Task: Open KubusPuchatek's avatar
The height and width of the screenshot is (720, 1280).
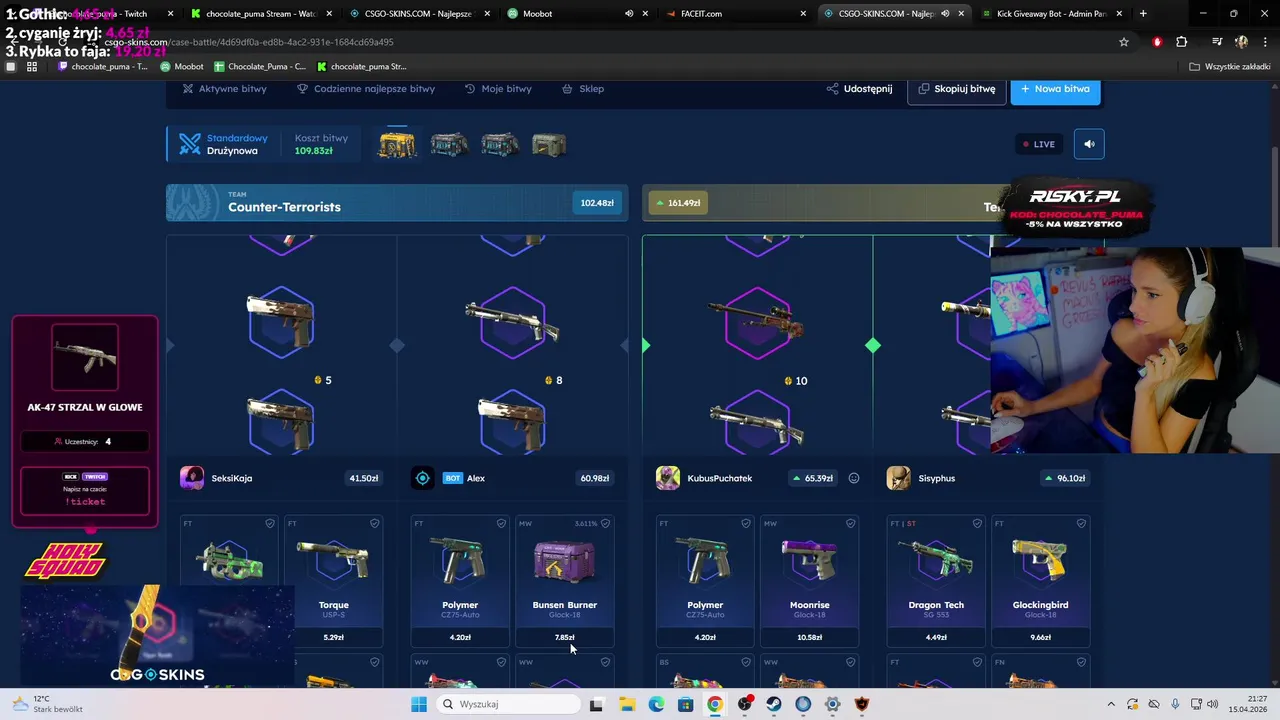Action: tap(668, 478)
